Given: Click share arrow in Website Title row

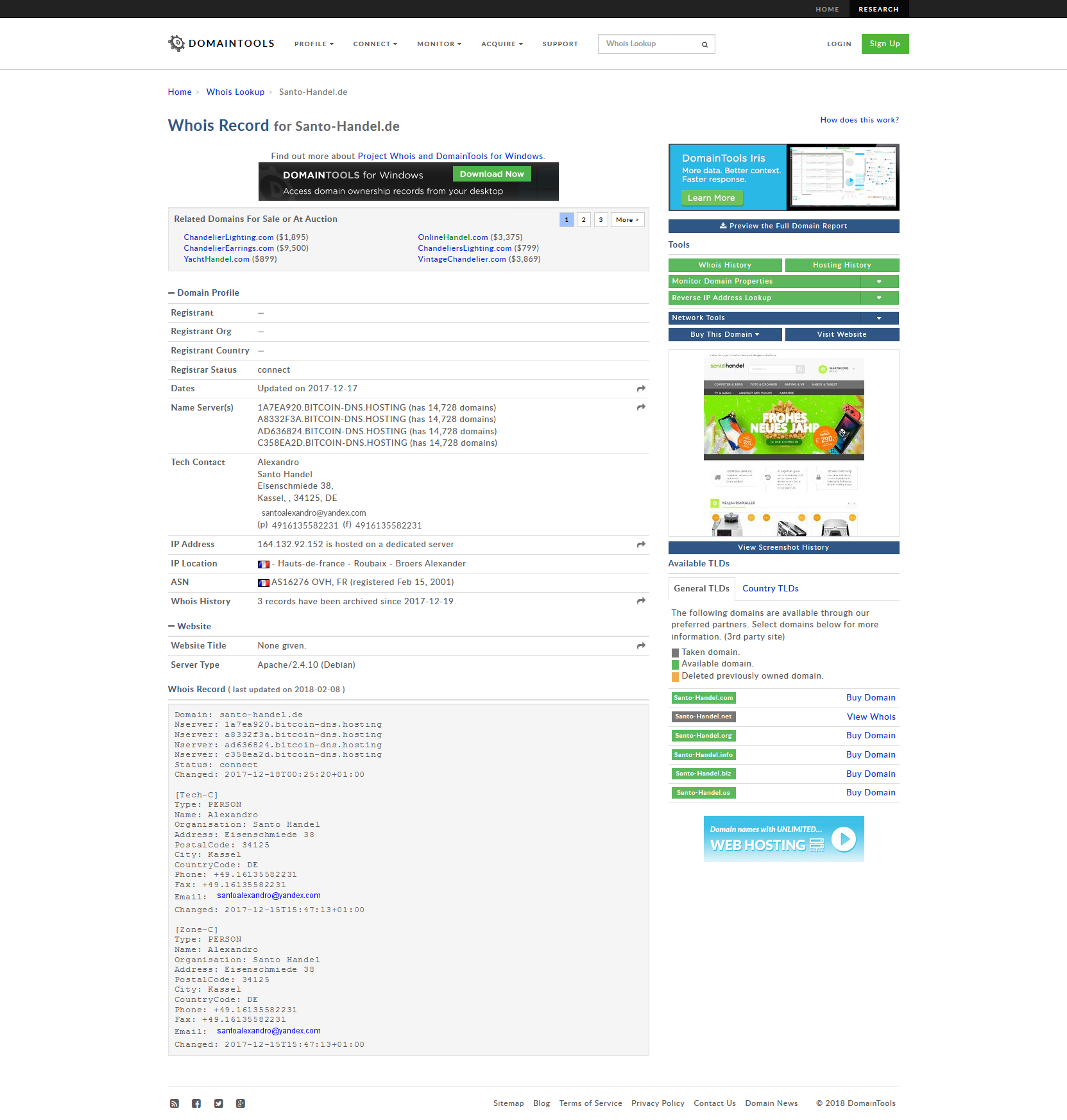Looking at the screenshot, I should coord(641,646).
